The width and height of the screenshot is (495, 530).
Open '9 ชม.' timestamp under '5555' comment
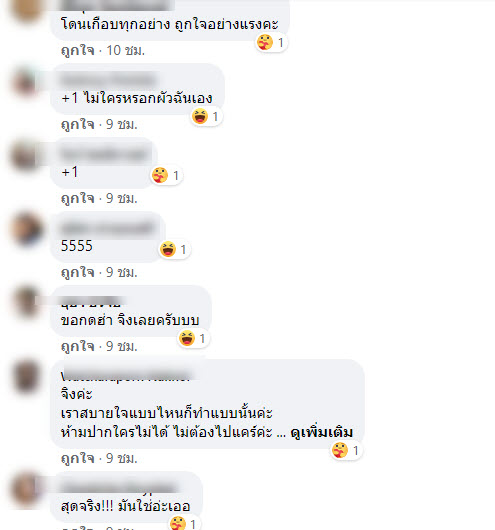coord(122,272)
